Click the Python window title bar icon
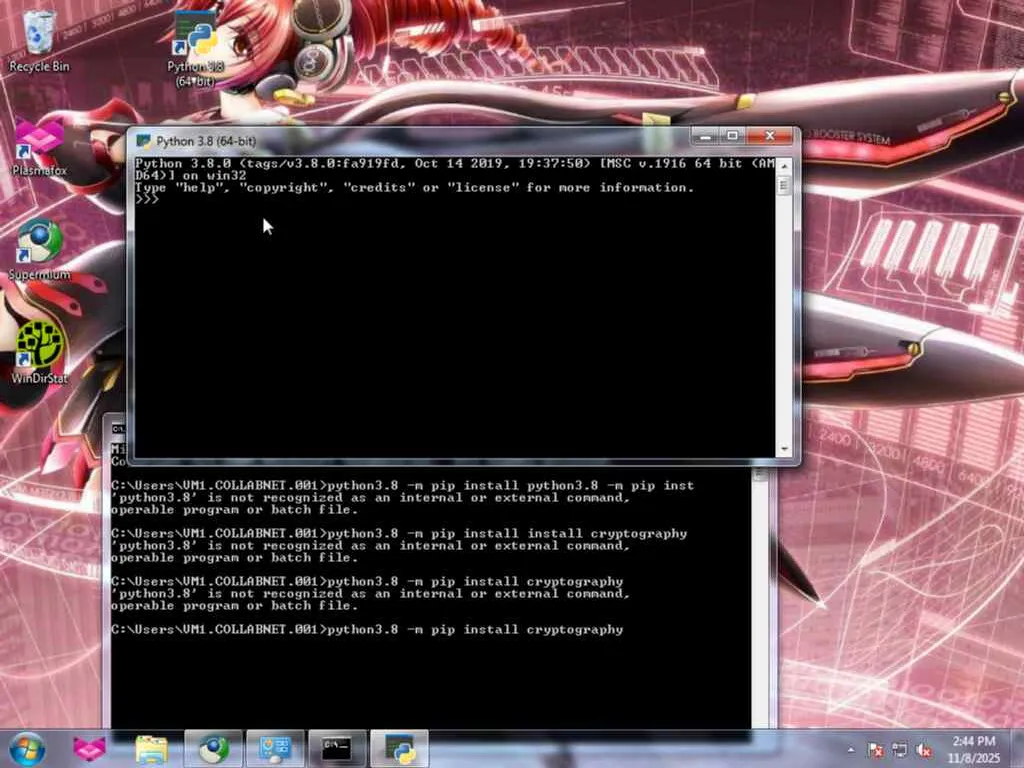 (x=143, y=141)
